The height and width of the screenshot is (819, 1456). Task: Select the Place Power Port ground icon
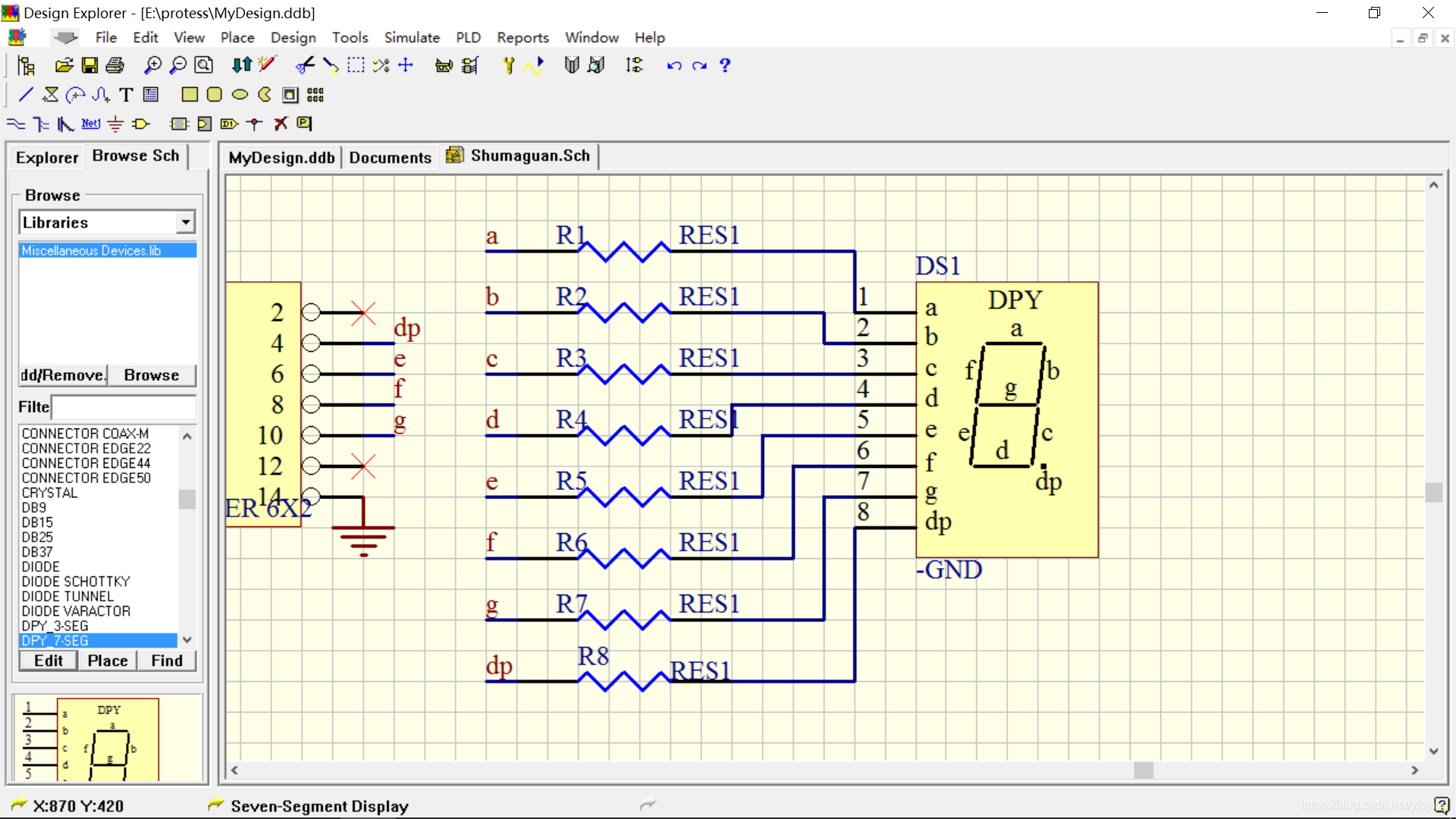115,124
